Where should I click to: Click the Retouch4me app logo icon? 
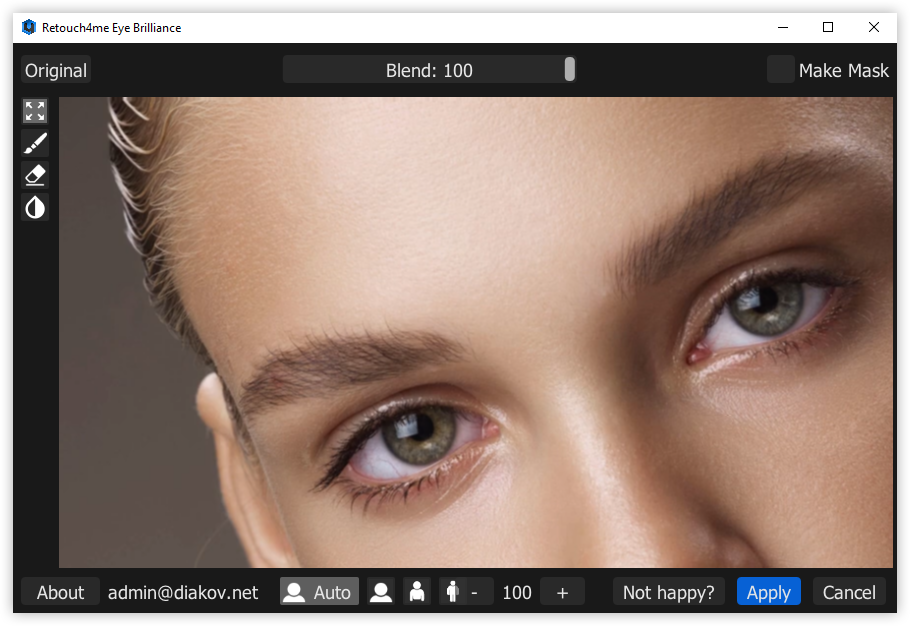(28, 27)
